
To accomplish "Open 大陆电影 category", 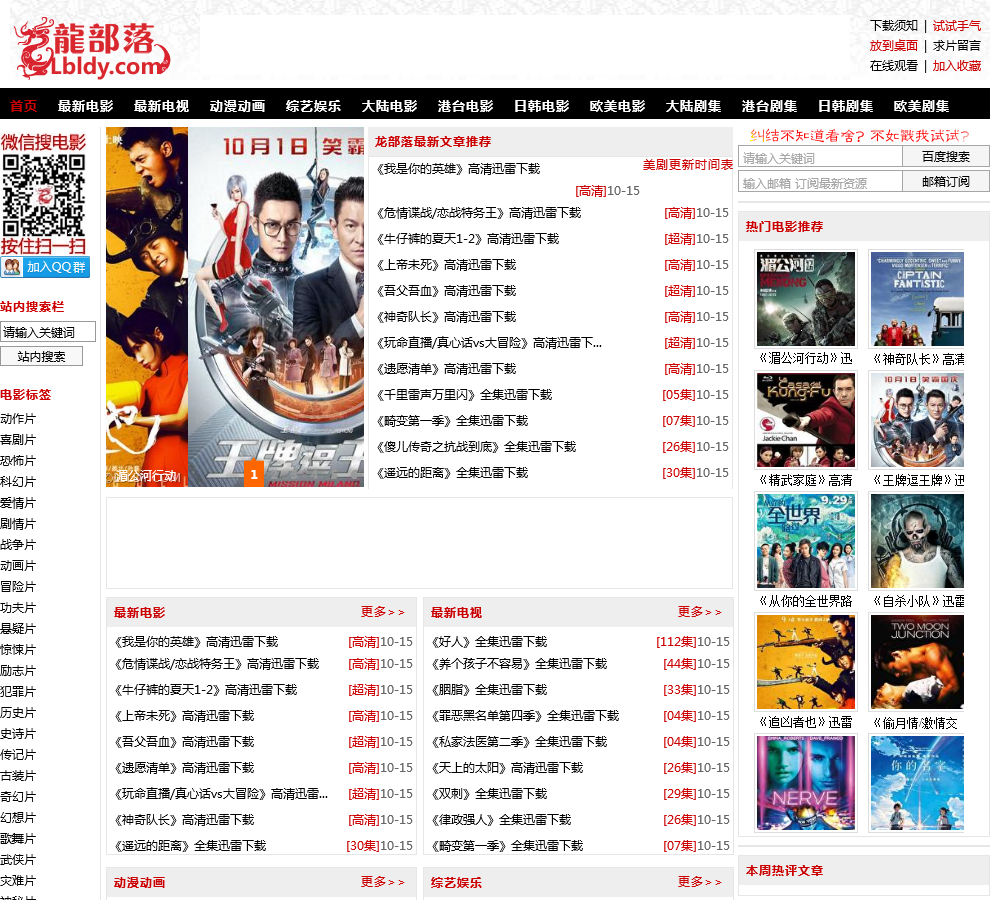I will point(389,106).
